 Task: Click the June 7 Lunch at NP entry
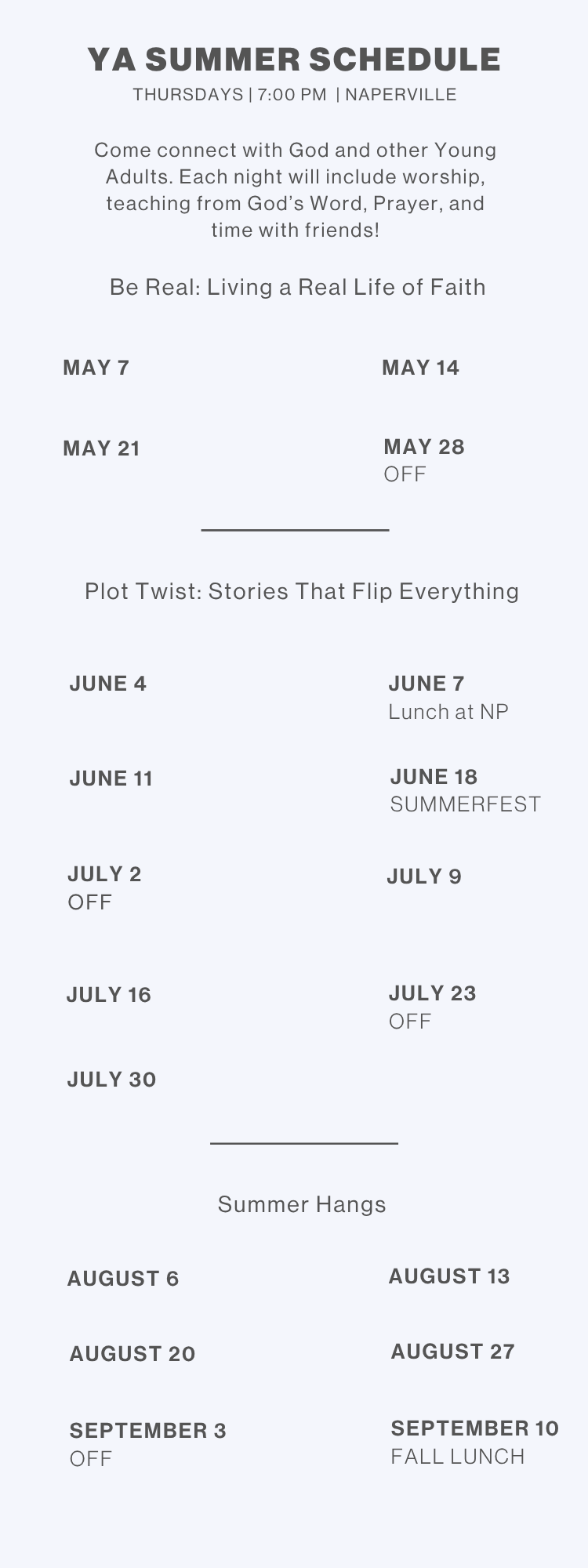448,697
